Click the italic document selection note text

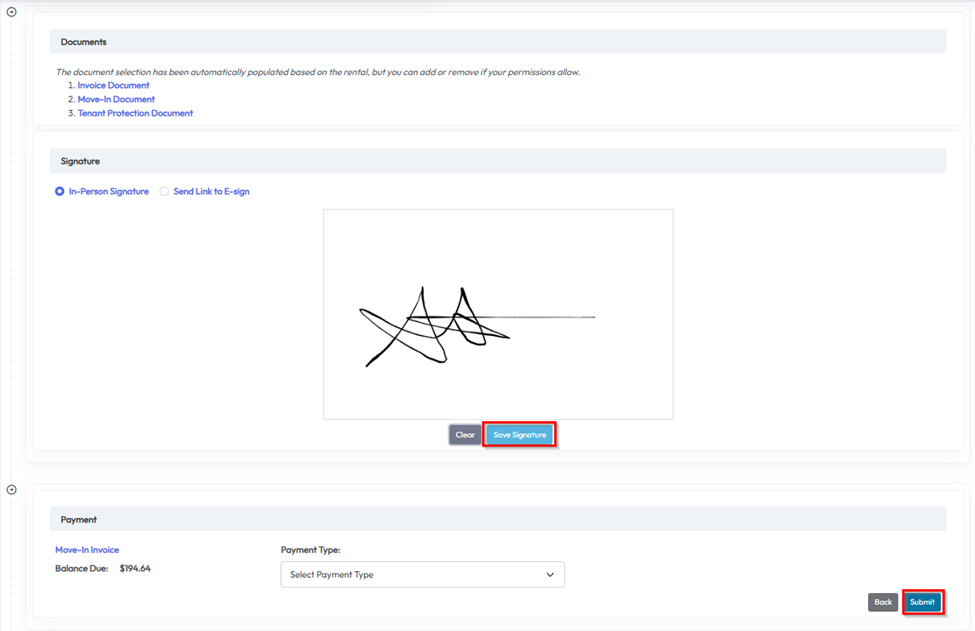(318, 72)
